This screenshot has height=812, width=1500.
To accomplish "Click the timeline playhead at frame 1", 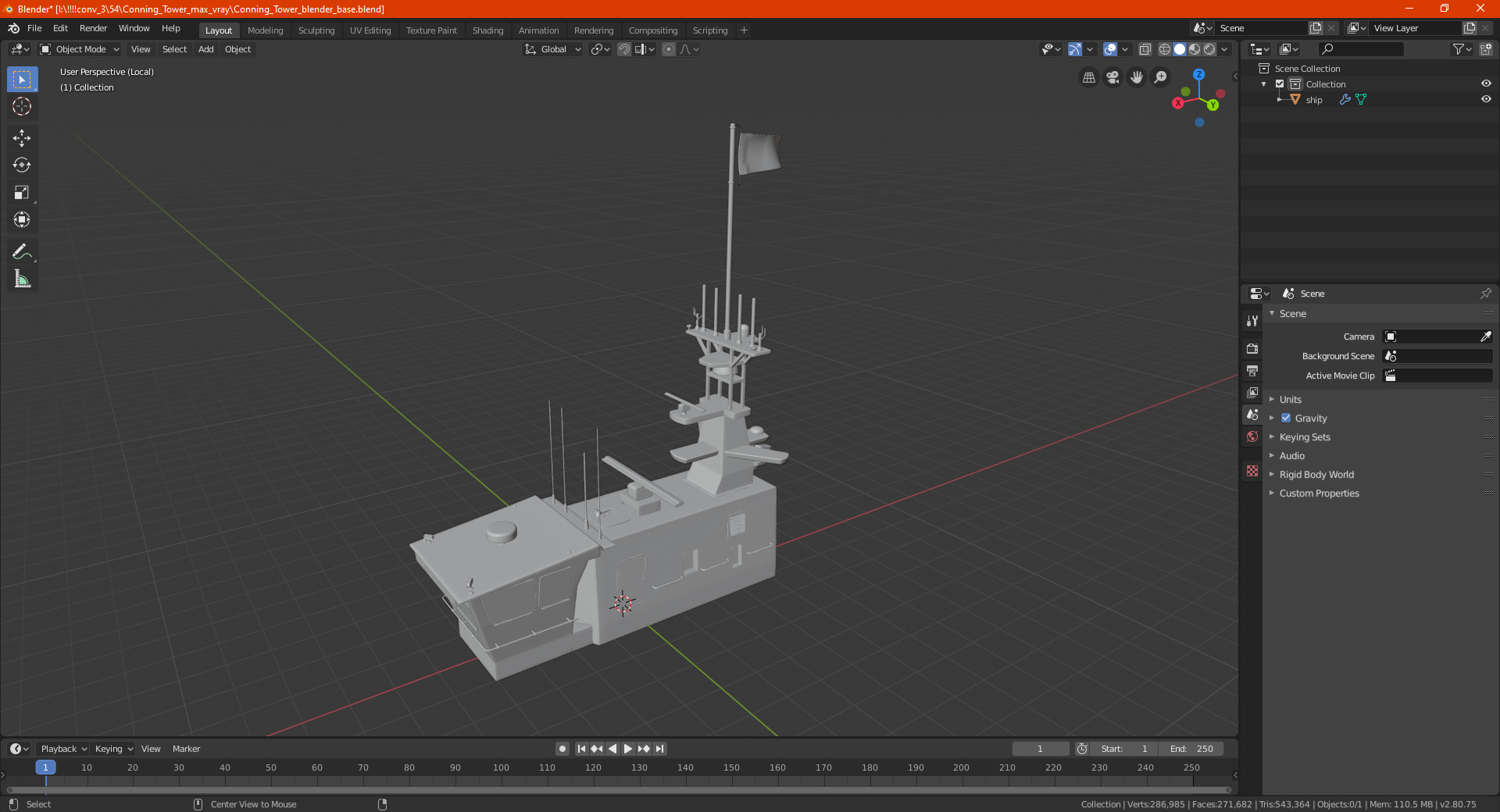I will click(45, 767).
